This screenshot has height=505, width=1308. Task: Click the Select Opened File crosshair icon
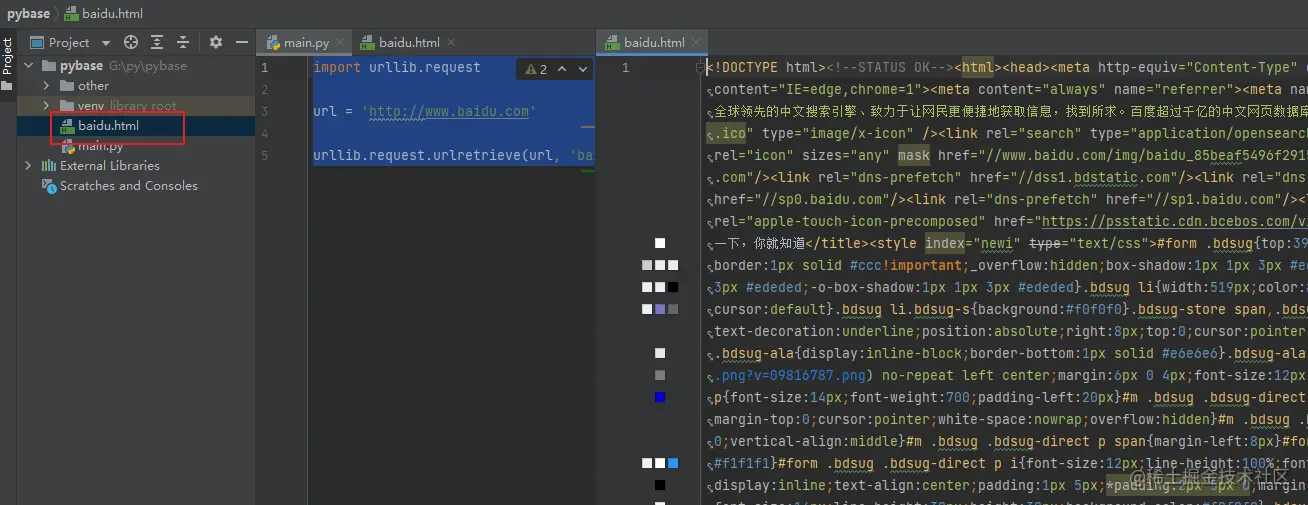pyautogui.click(x=131, y=42)
